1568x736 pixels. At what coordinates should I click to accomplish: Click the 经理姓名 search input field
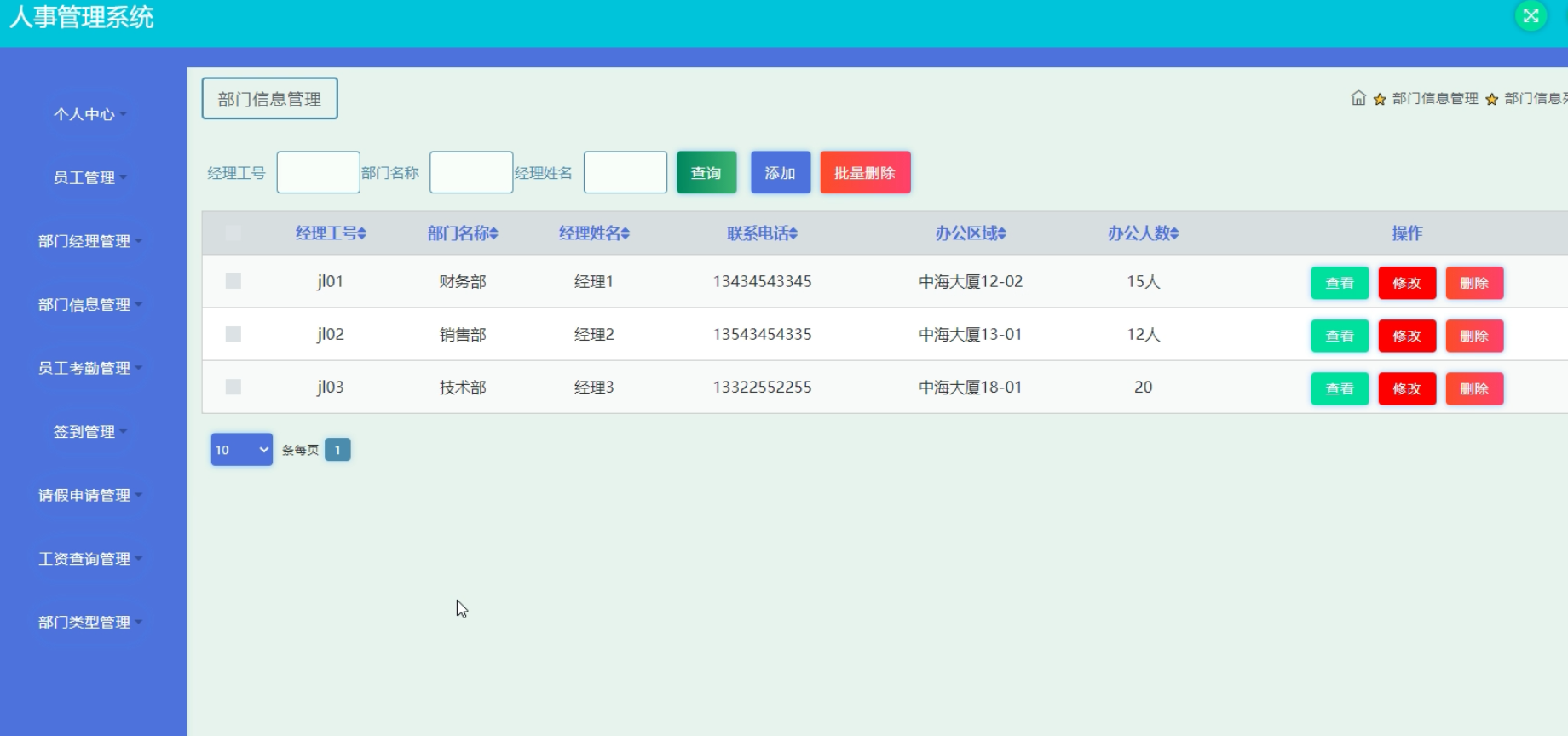tap(625, 172)
